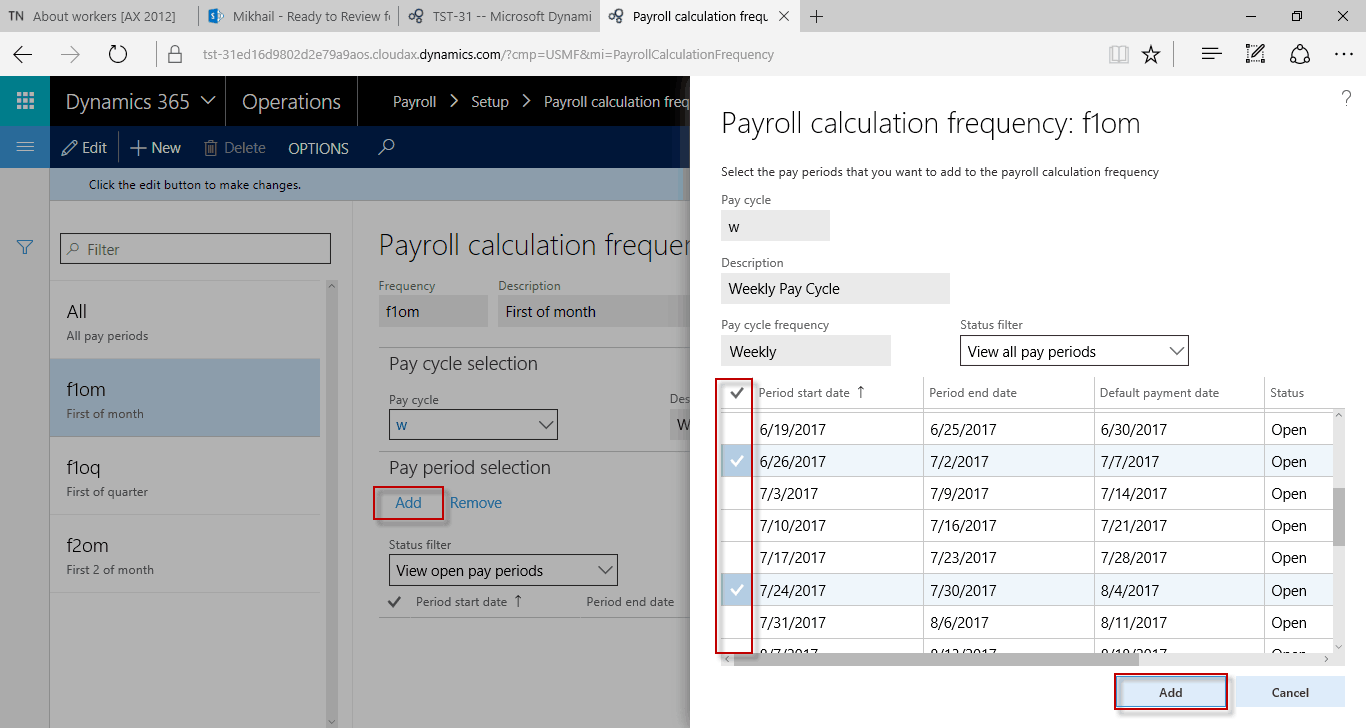
Task: Open the browser Hub lines icon
Action: 1212,55
